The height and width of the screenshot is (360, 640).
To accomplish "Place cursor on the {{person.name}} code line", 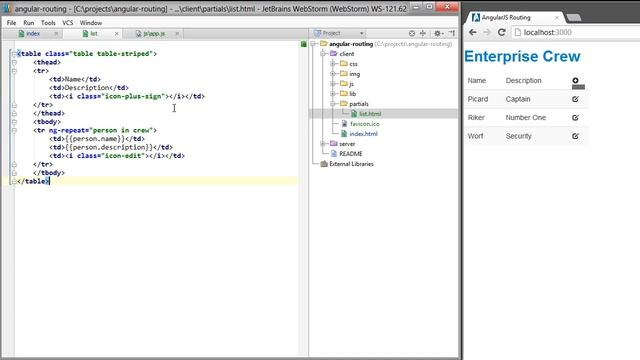I will point(97,139).
